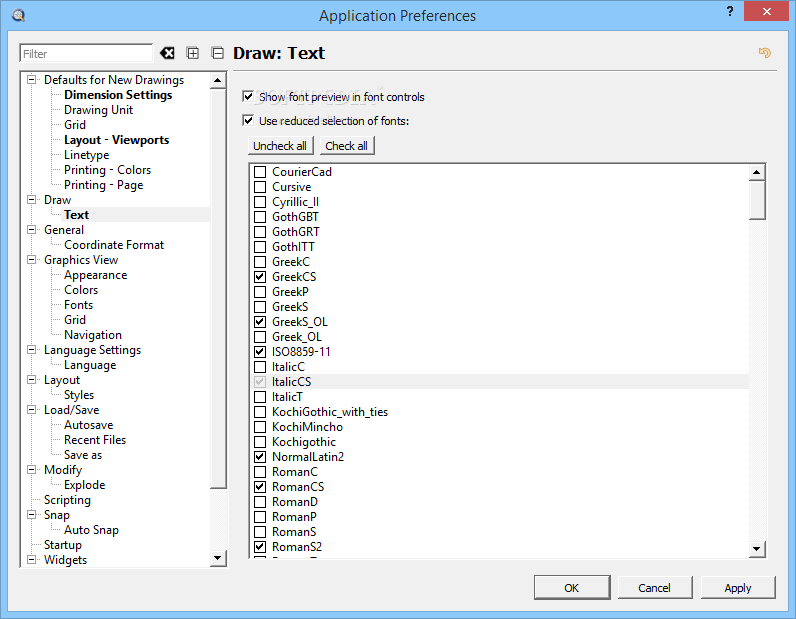Check the KochiMincho font checkbox
Image resolution: width=796 pixels, height=619 pixels.
260,427
